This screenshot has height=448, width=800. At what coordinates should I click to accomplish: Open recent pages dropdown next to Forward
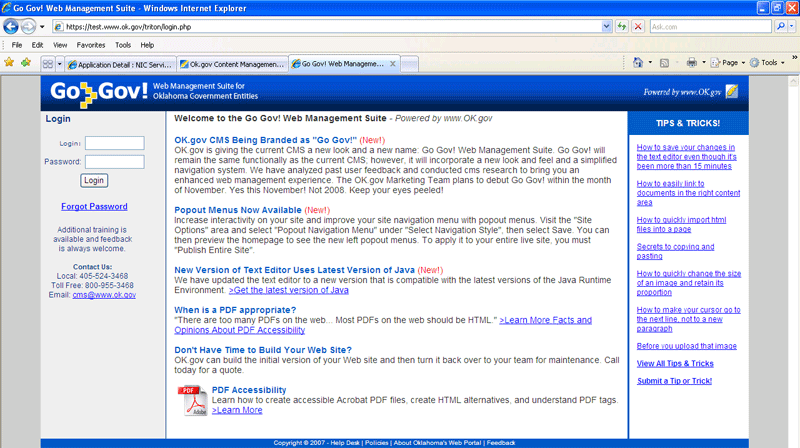point(42,27)
